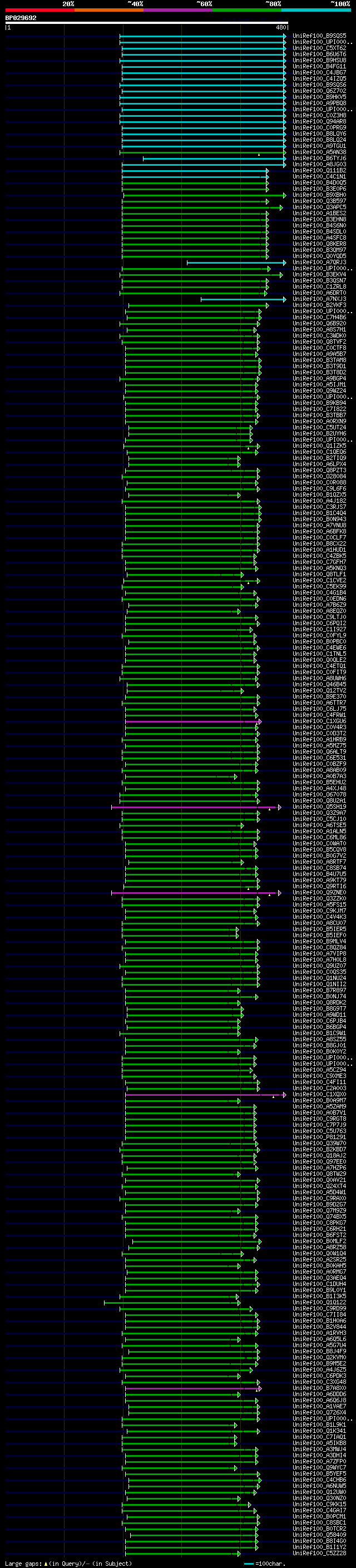The image size is (356, 1568).
Task: Click the 480 end position label
Action: click(280, 27)
